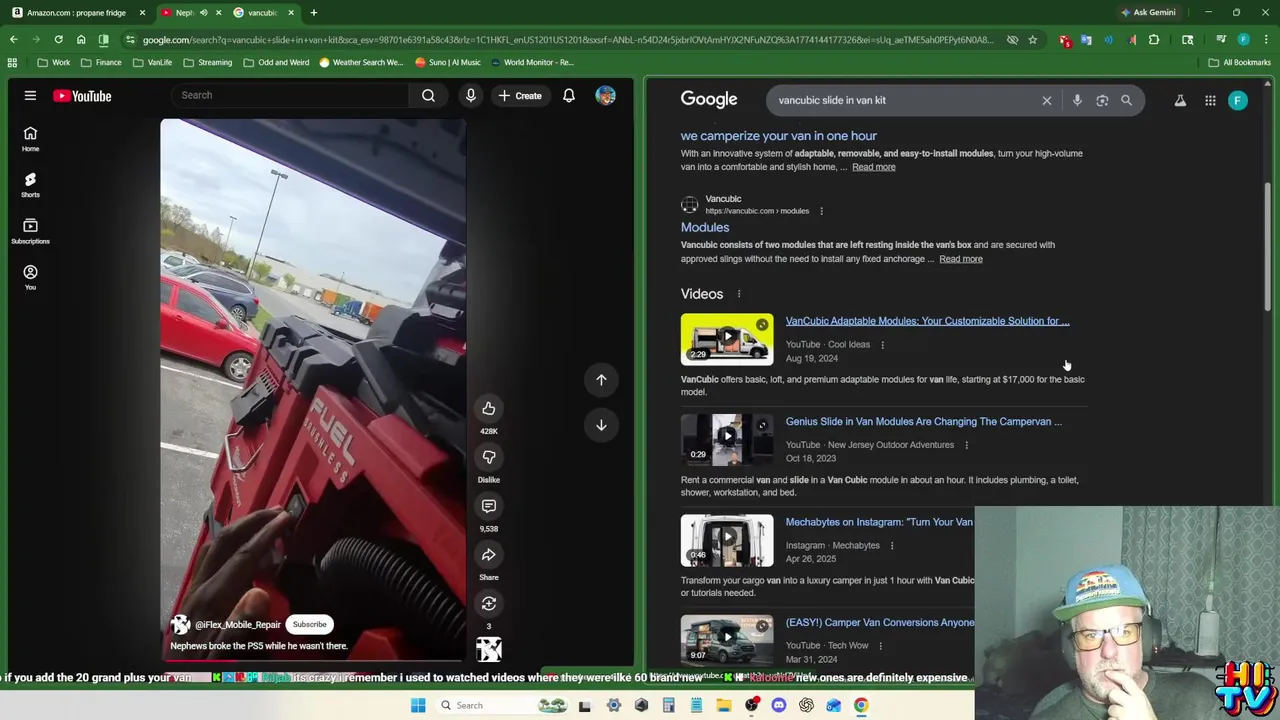The width and height of the screenshot is (1280, 720).
Task: Play the VanCubic Adaptable Modules thumbnail
Action: coord(727,339)
